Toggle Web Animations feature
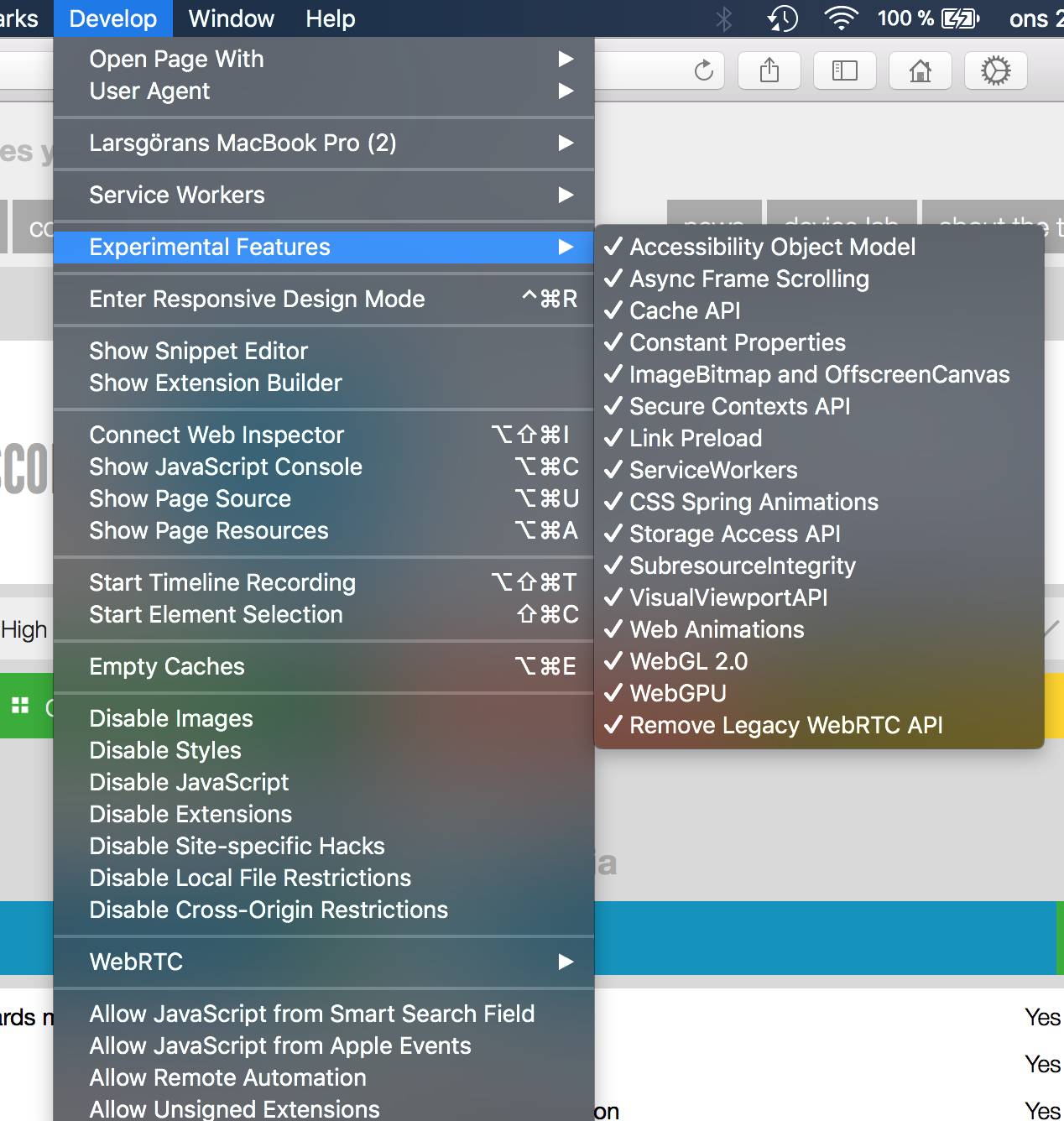Image resolution: width=1064 pixels, height=1121 pixels. (819, 629)
